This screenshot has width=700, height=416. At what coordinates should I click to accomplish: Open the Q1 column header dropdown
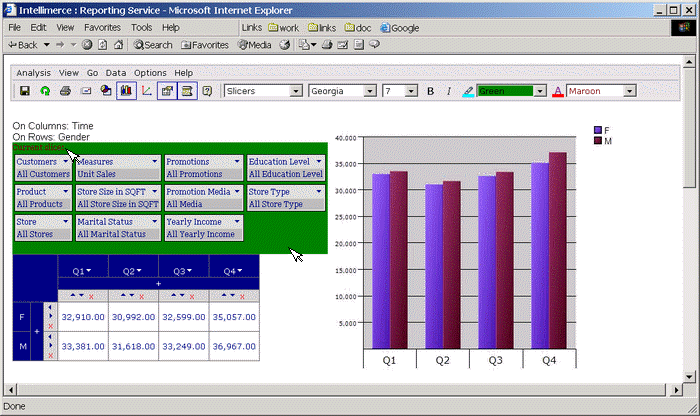[x=88, y=271]
